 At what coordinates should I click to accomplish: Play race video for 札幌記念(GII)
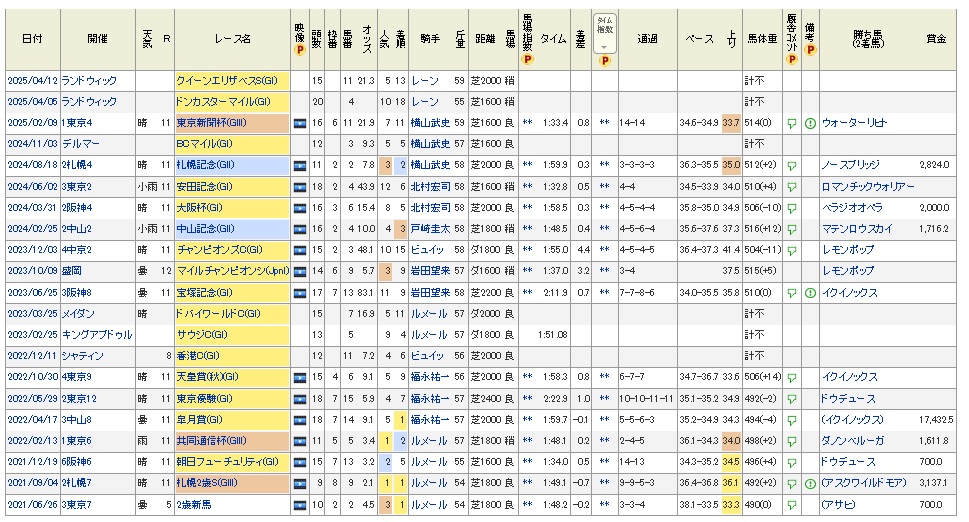tap(300, 166)
